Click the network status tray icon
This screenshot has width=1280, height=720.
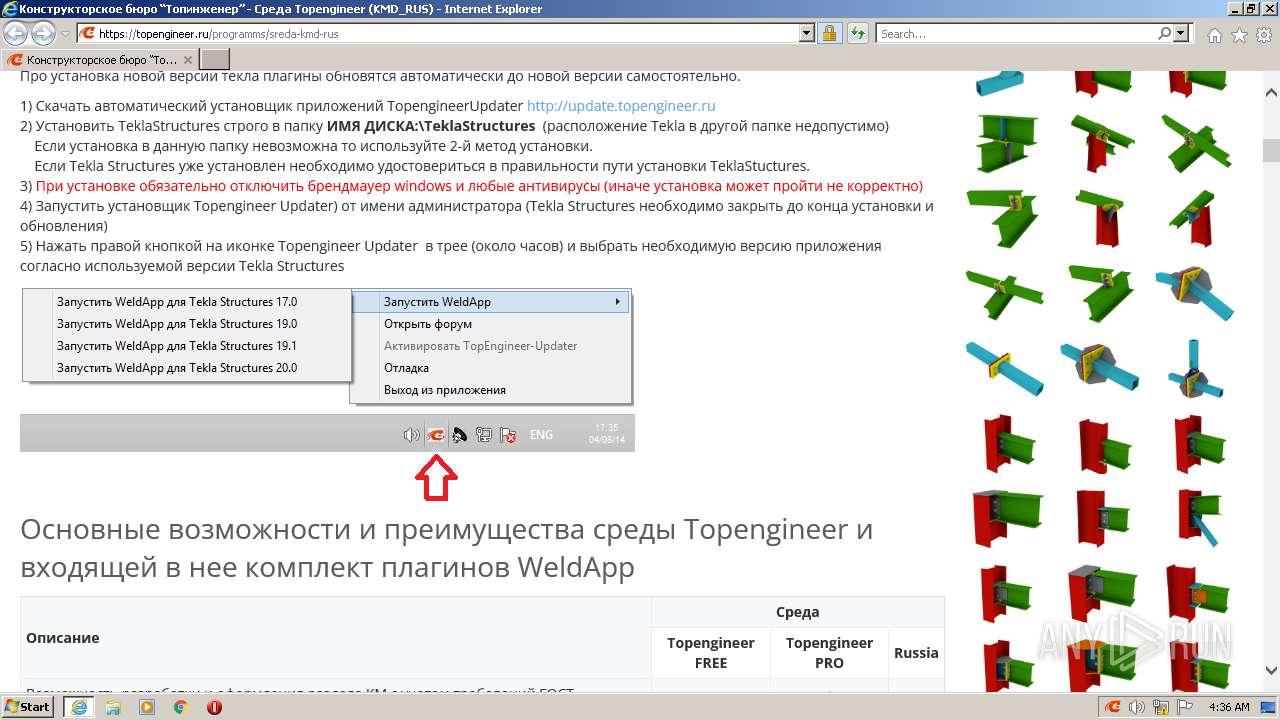tap(1160, 707)
